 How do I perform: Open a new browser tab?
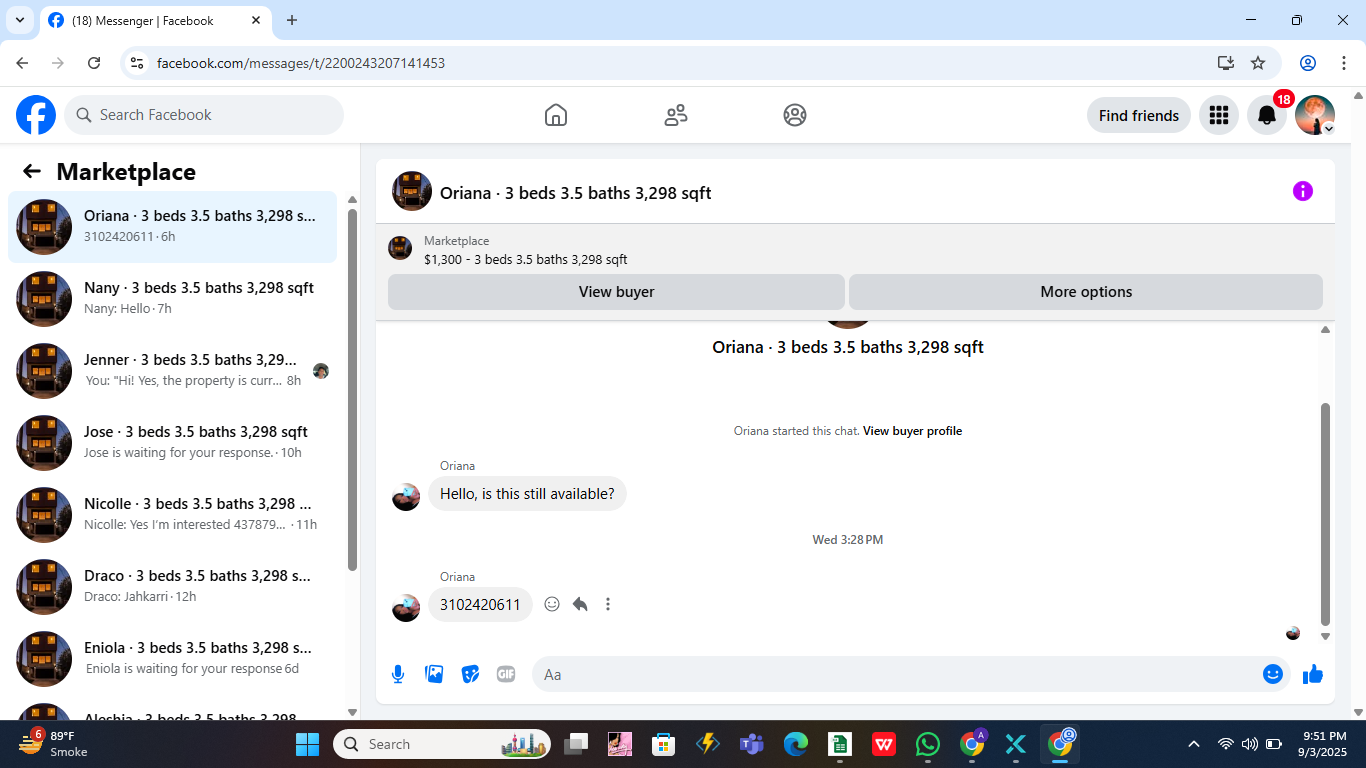(292, 20)
